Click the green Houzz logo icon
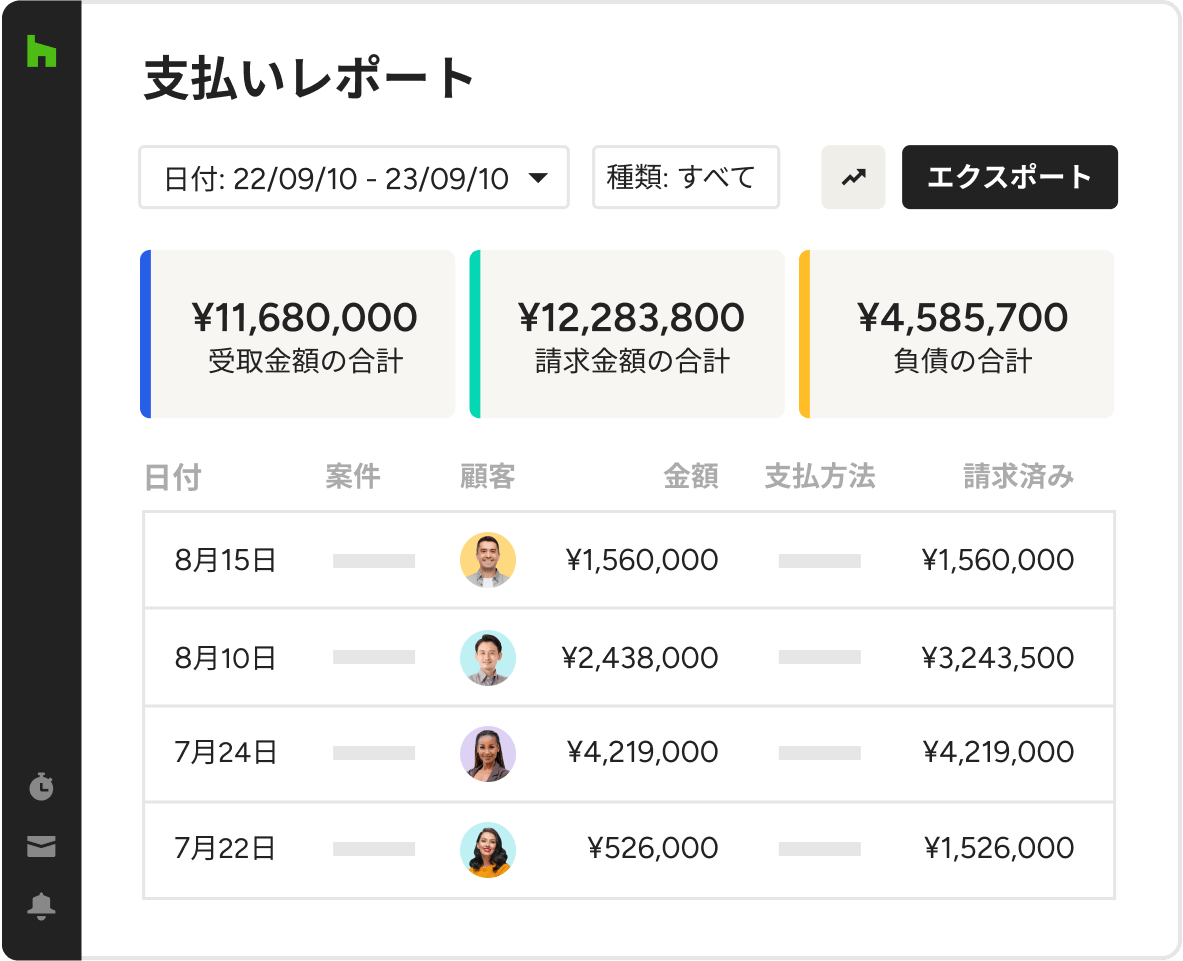This screenshot has height=961, width=1183. tap(41, 51)
